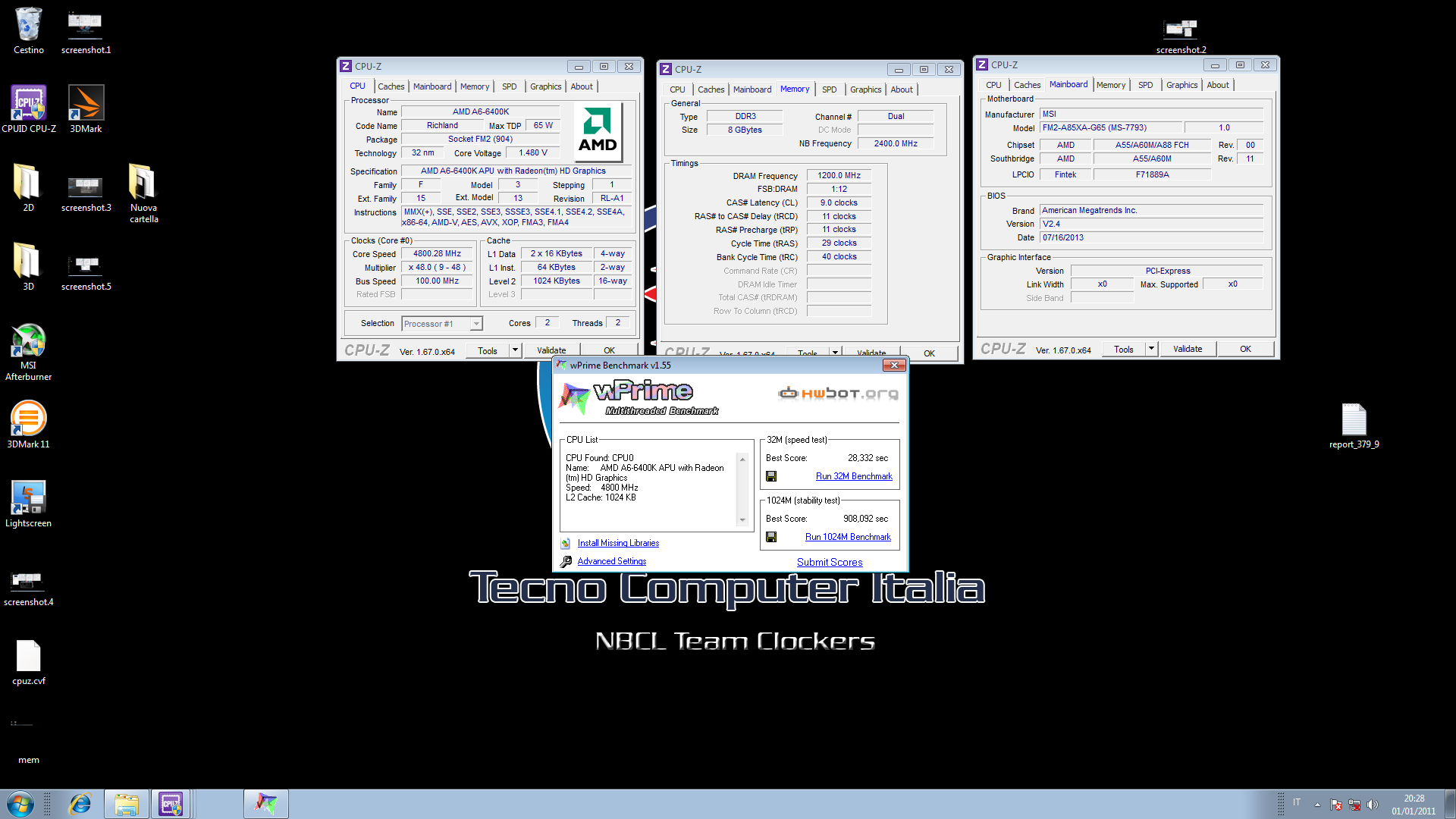Viewport: 1456px width, 819px height.
Task: Click Validate in the left CPU-Z window
Action: tap(551, 350)
